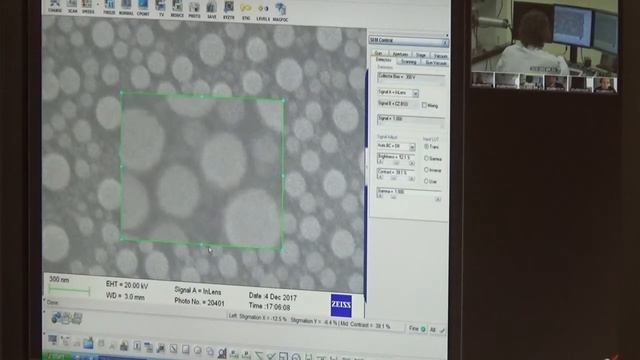Click the Time :17:06:08 text

click(x=269, y=307)
